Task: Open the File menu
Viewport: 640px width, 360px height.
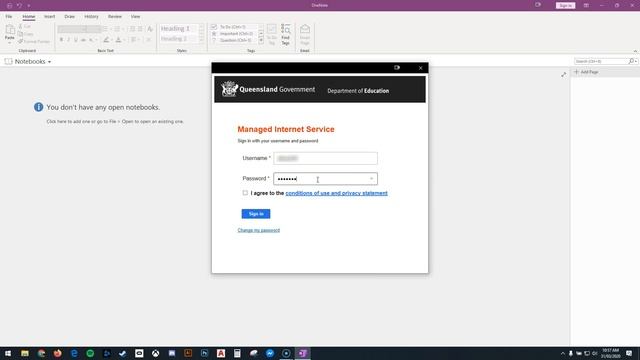Action: tap(9, 17)
